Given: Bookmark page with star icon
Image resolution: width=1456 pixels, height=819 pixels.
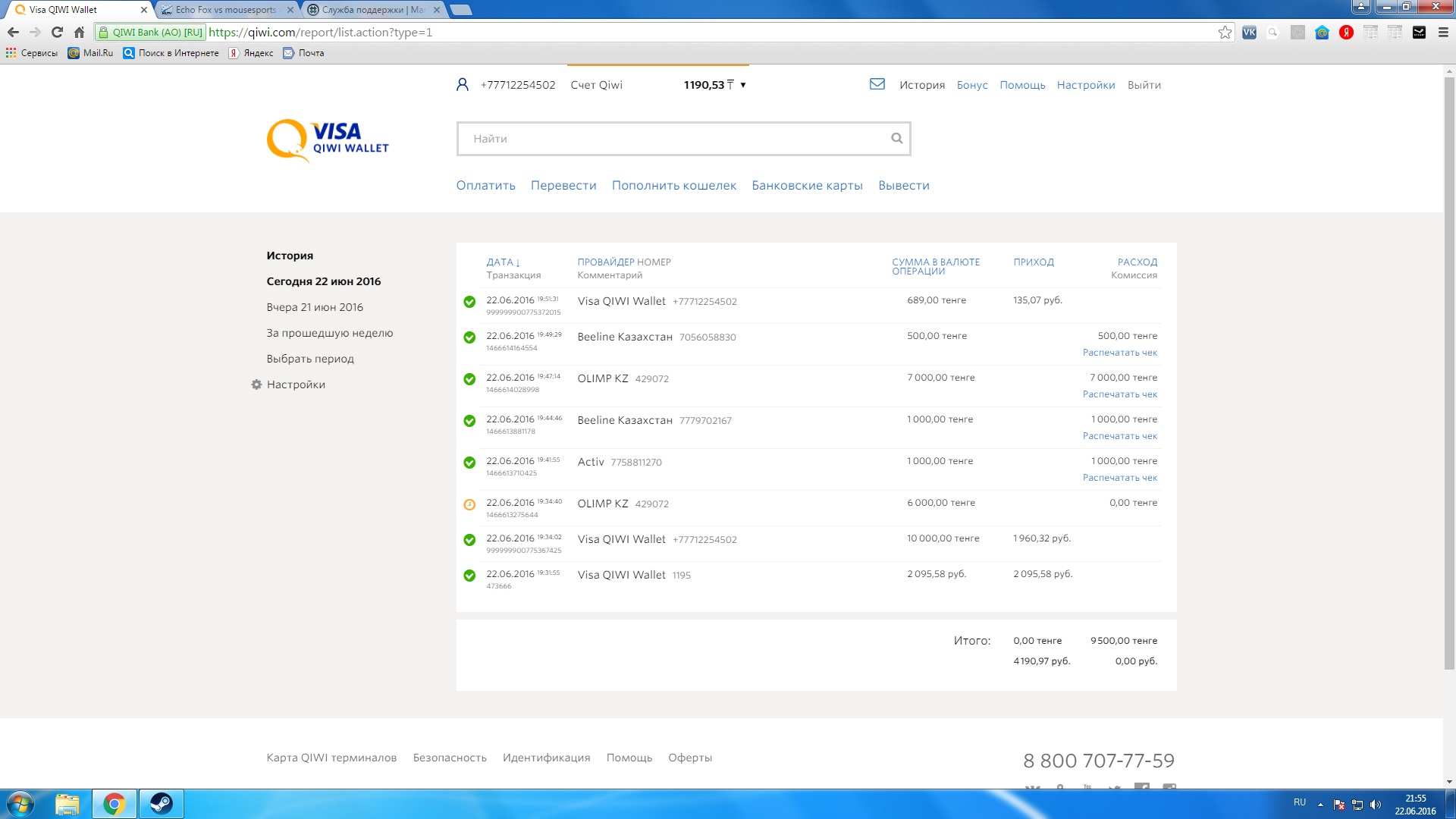Looking at the screenshot, I should 1225,32.
